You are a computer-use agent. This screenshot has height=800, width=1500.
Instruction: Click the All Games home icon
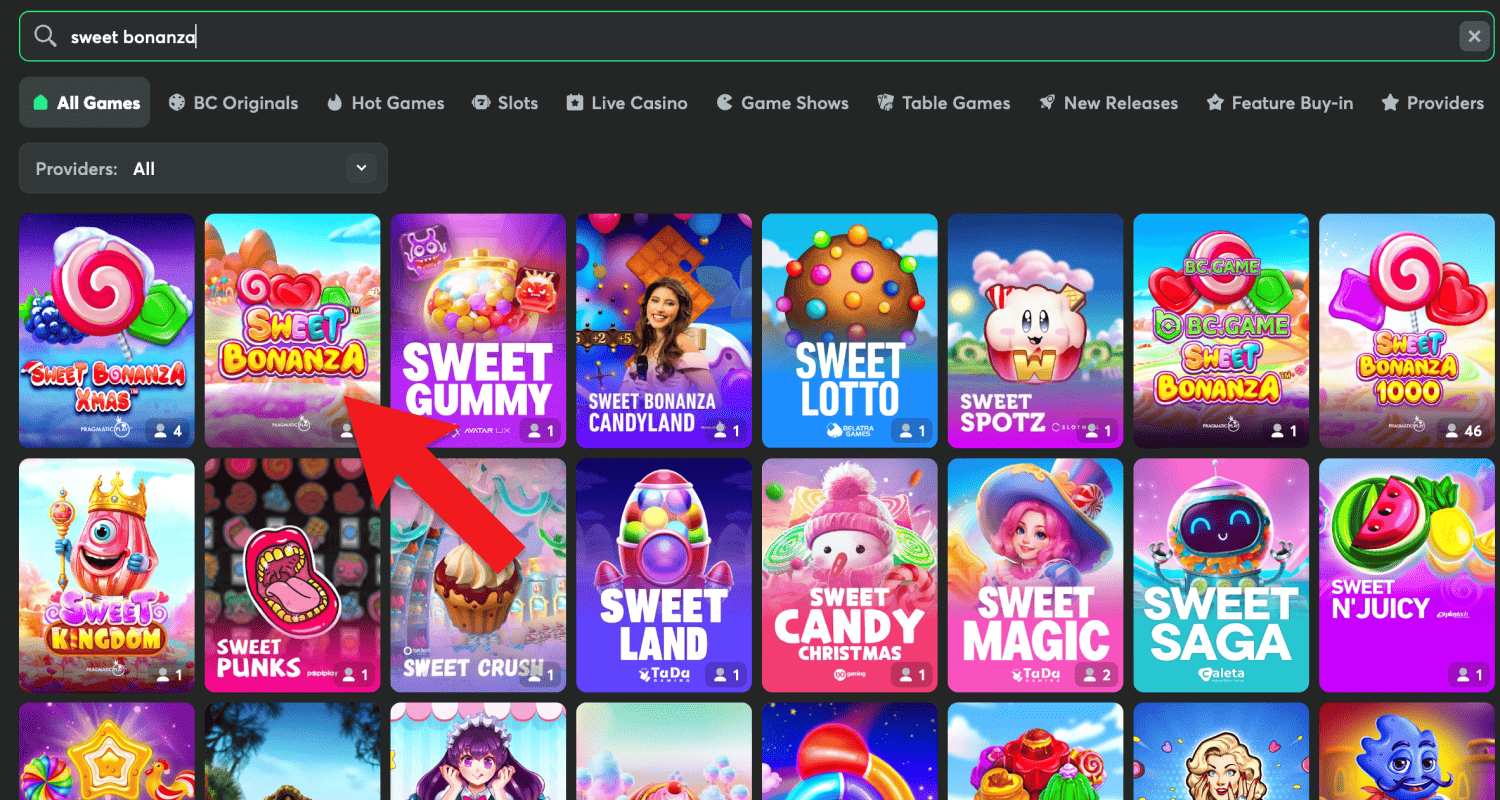tap(40, 102)
